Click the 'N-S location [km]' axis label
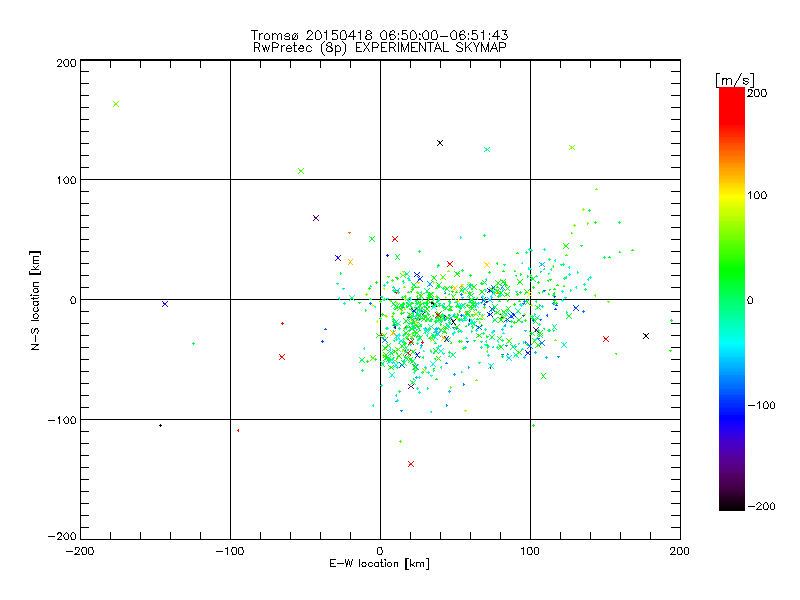Image resolution: width=800 pixels, height=600 pixels. pyautogui.click(x=35, y=300)
